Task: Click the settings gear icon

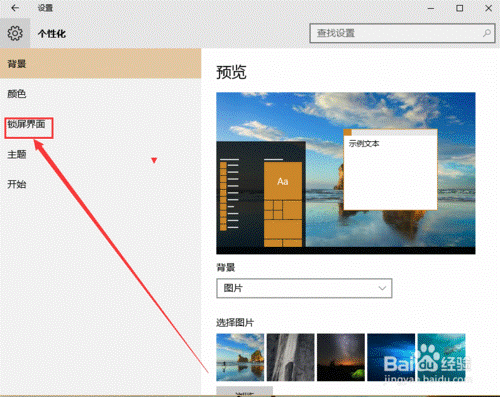Action: [15, 33]
